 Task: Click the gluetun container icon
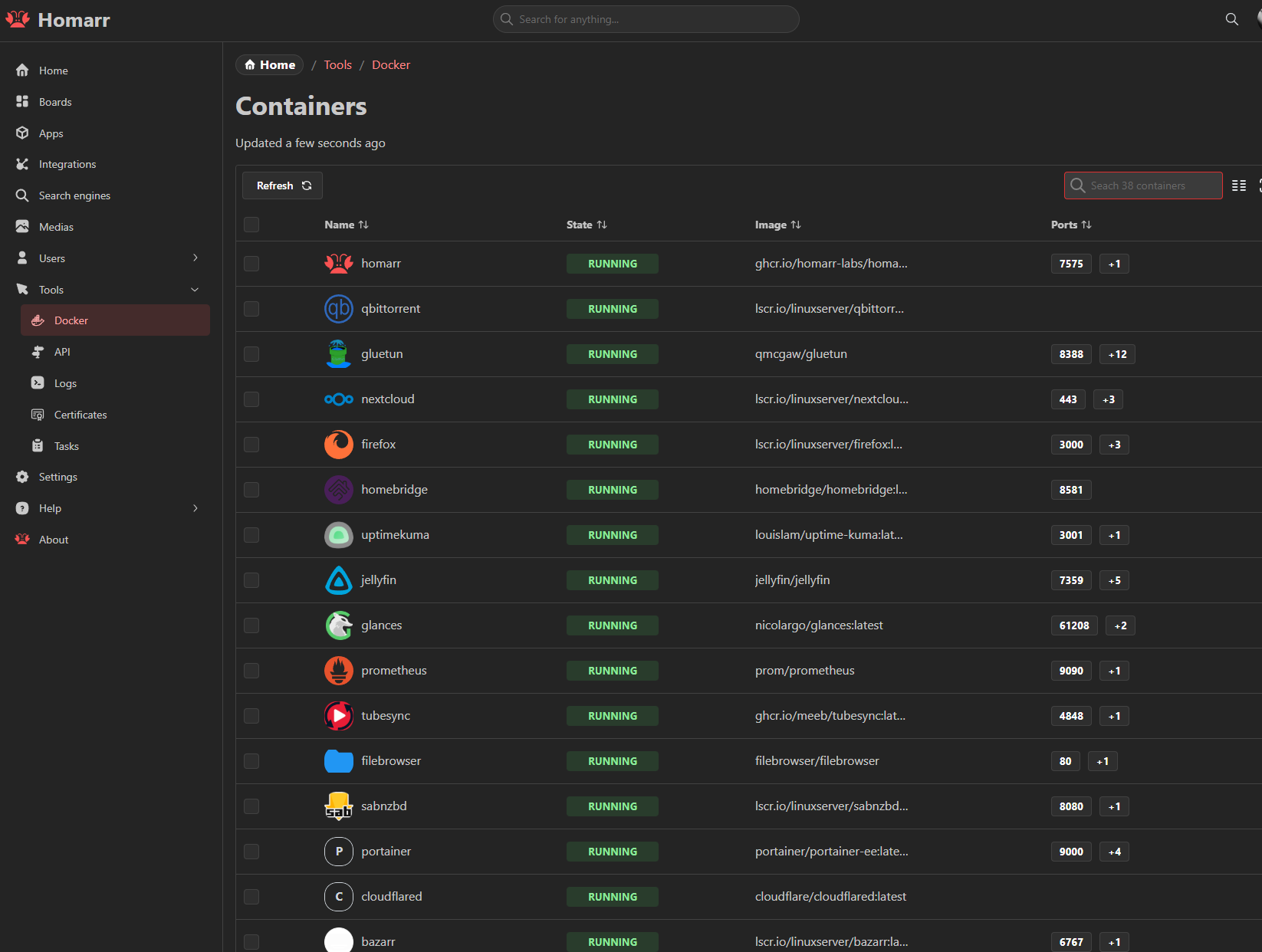tap(339, 354)
